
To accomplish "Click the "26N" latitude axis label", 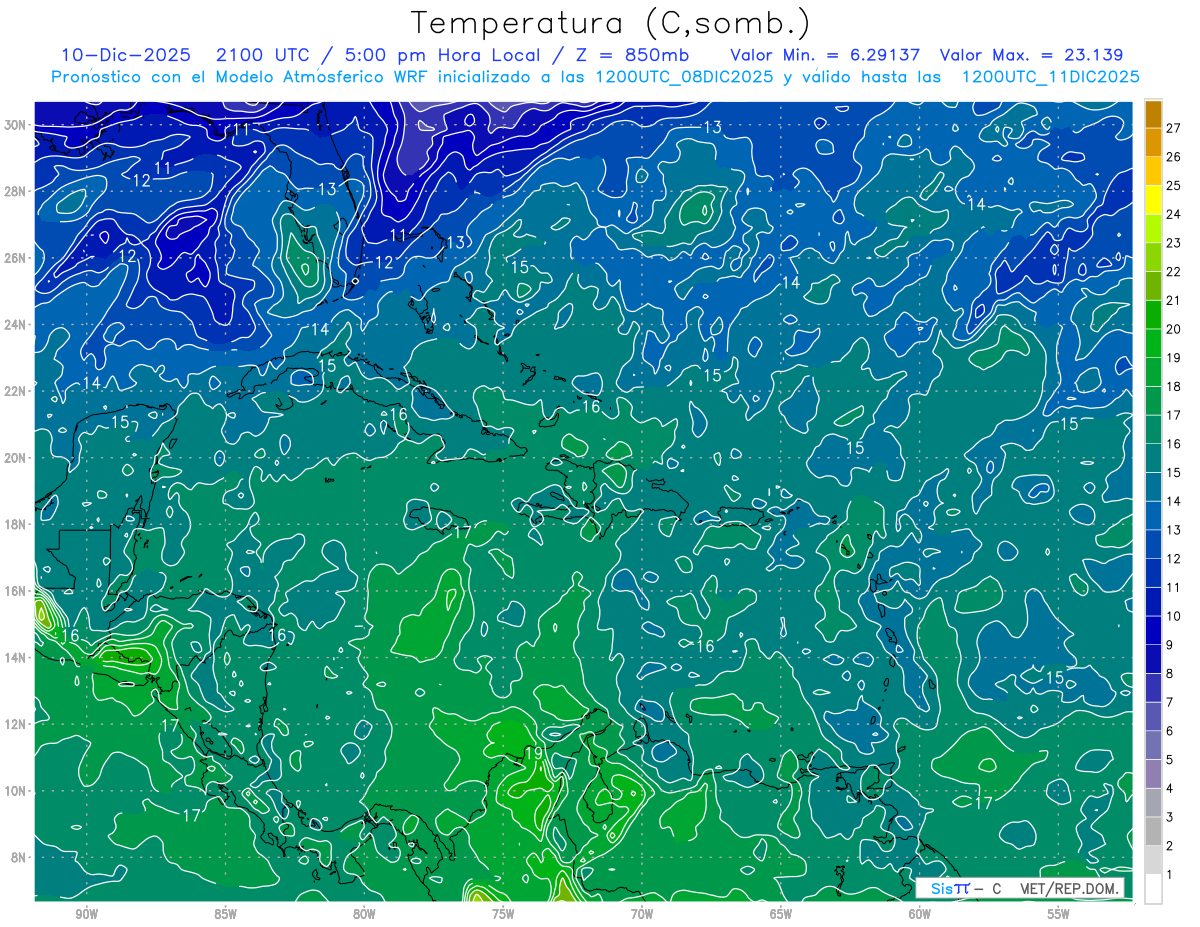I will [17, 258].
